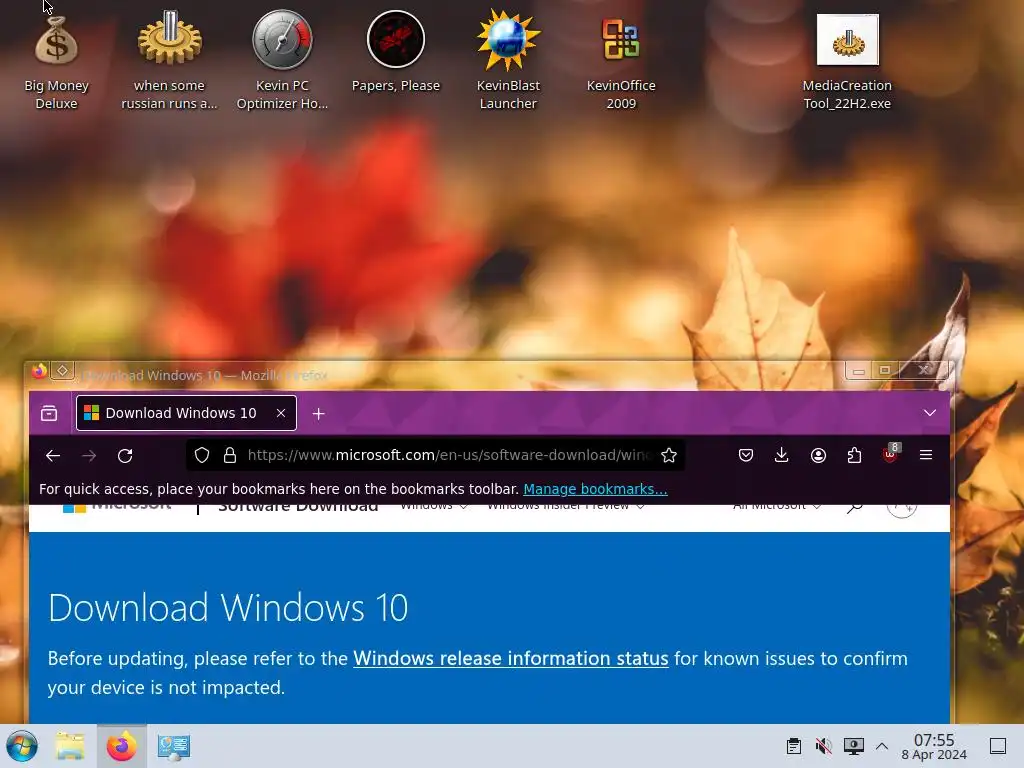The height and width of the screenshot is (768, 1024).
Task: Open network display tray icon
Action: [854, 746]
